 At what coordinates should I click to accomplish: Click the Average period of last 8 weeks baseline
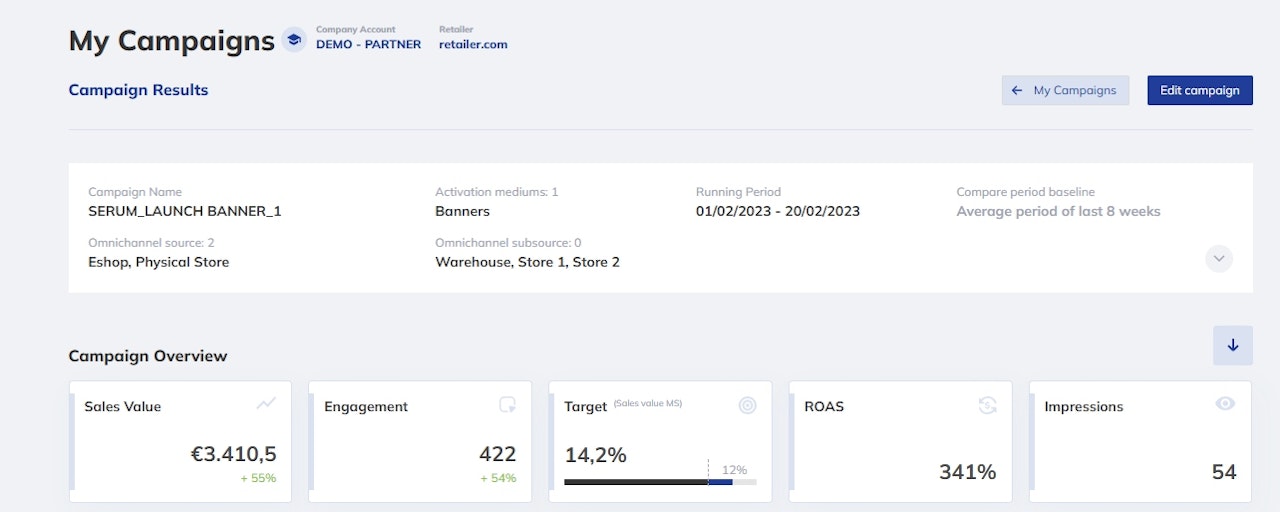coord(1058,211)
